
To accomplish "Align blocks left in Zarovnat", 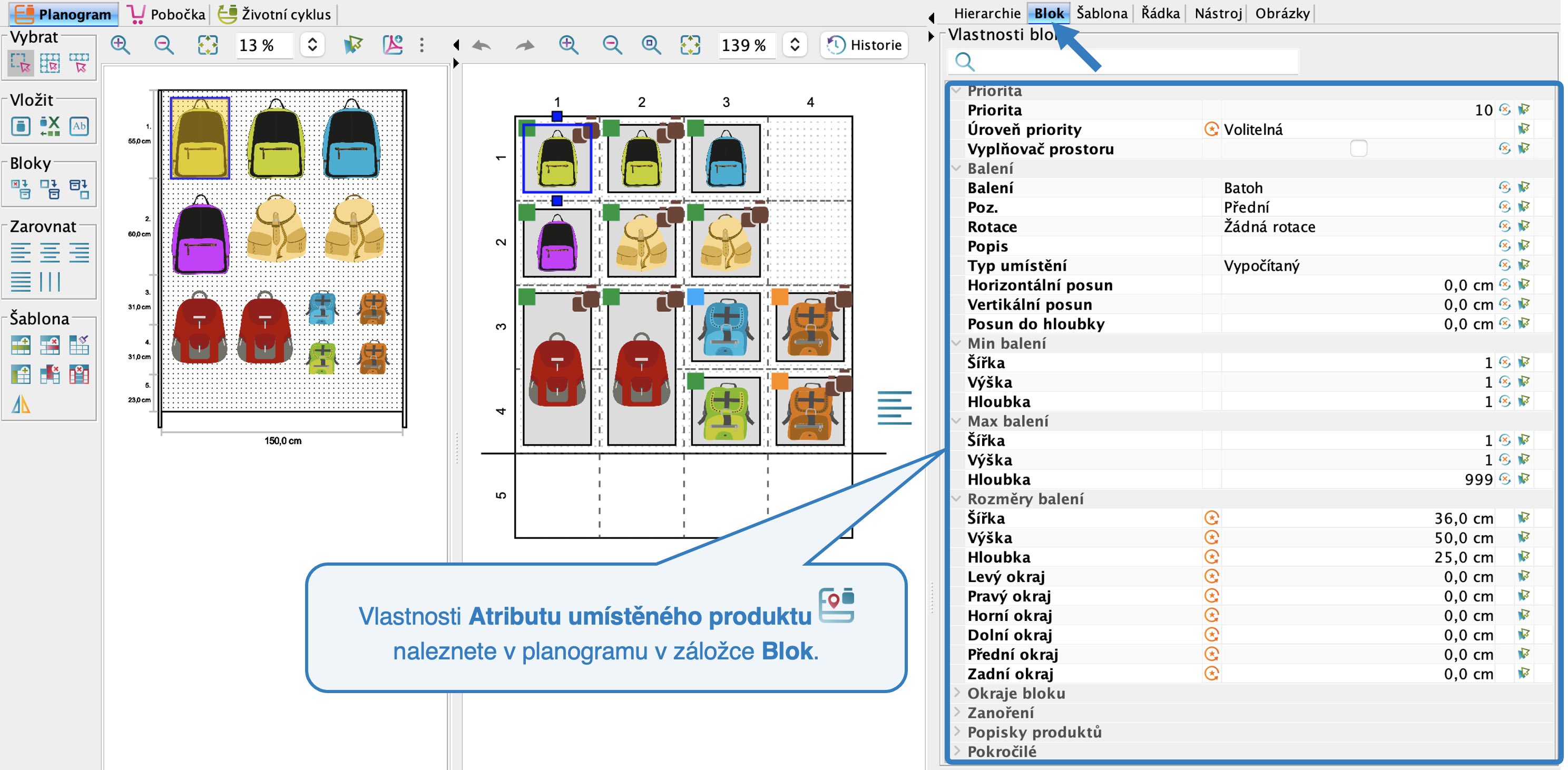I will pos(21,253).
